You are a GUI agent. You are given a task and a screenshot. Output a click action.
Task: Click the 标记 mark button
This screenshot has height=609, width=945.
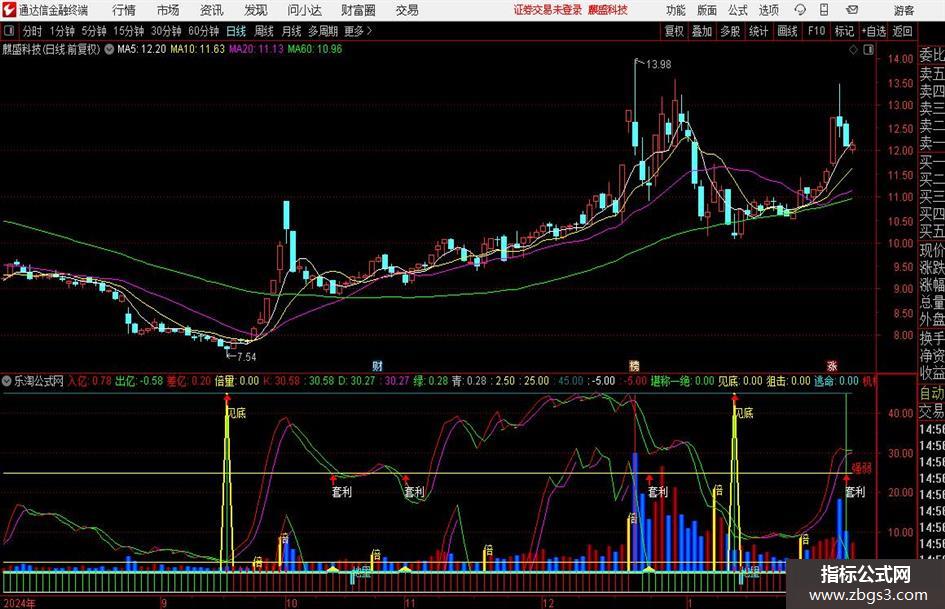point(844,31)
